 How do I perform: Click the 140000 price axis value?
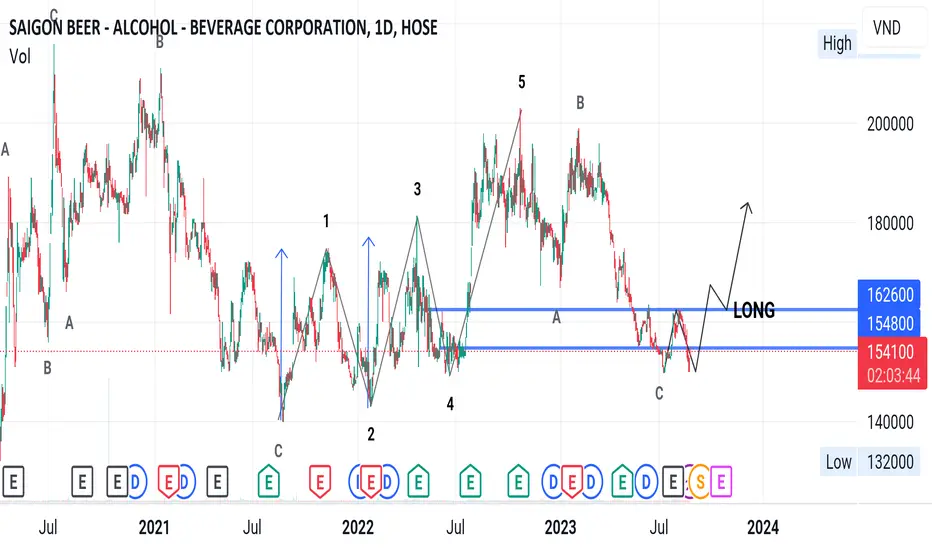[x=890, y=422]
